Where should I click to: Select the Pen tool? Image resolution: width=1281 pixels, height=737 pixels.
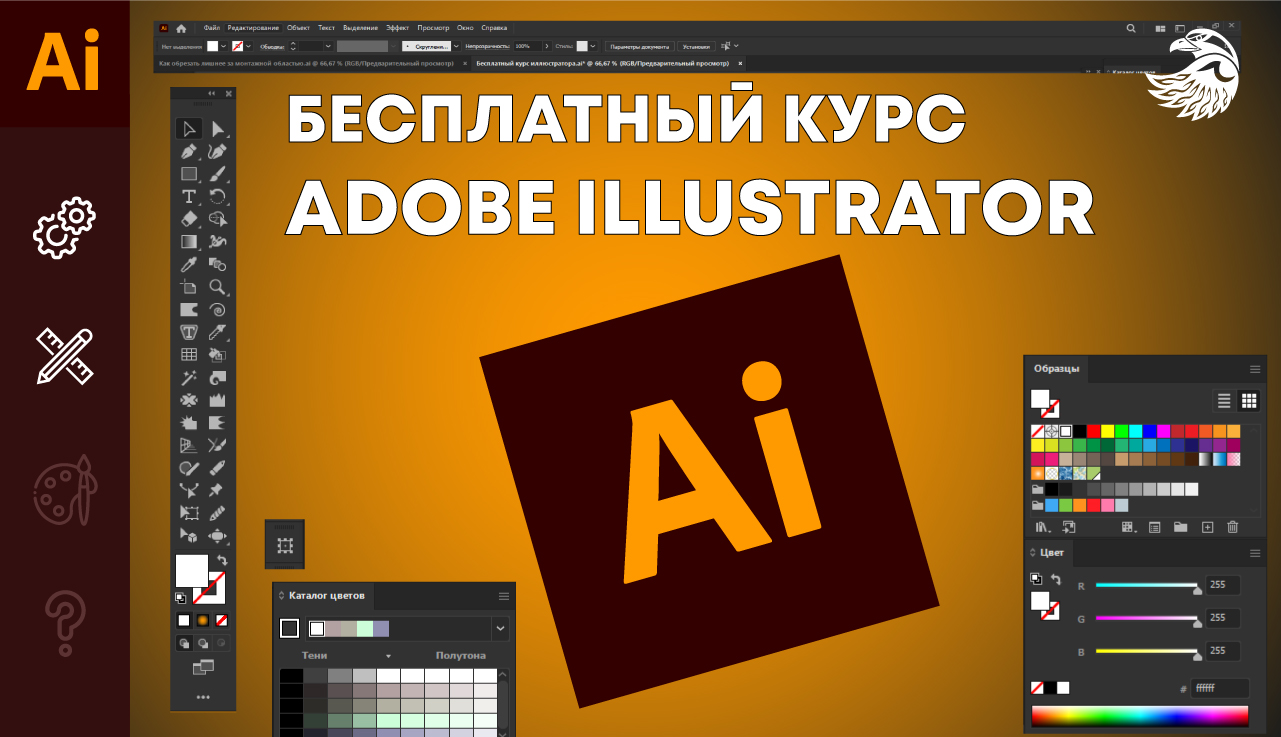pos(188,152)
